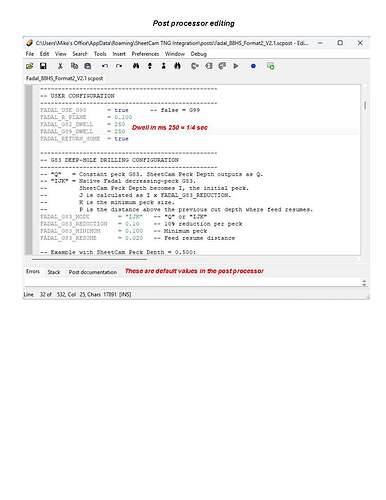The image size is (386, 500).
Task: Open the Tools menu
Action: click(x=100, y=54)
